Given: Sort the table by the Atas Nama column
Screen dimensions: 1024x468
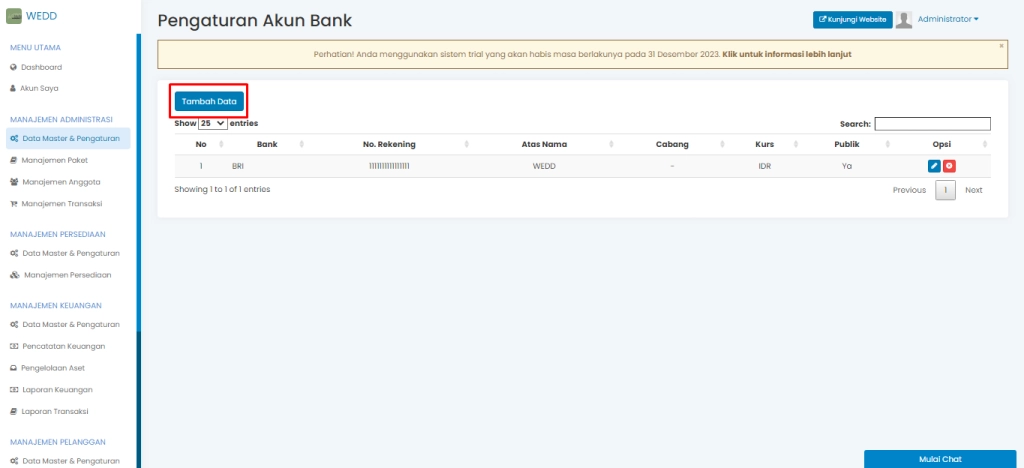Looking at the screenshot, I should coord(544,145).
